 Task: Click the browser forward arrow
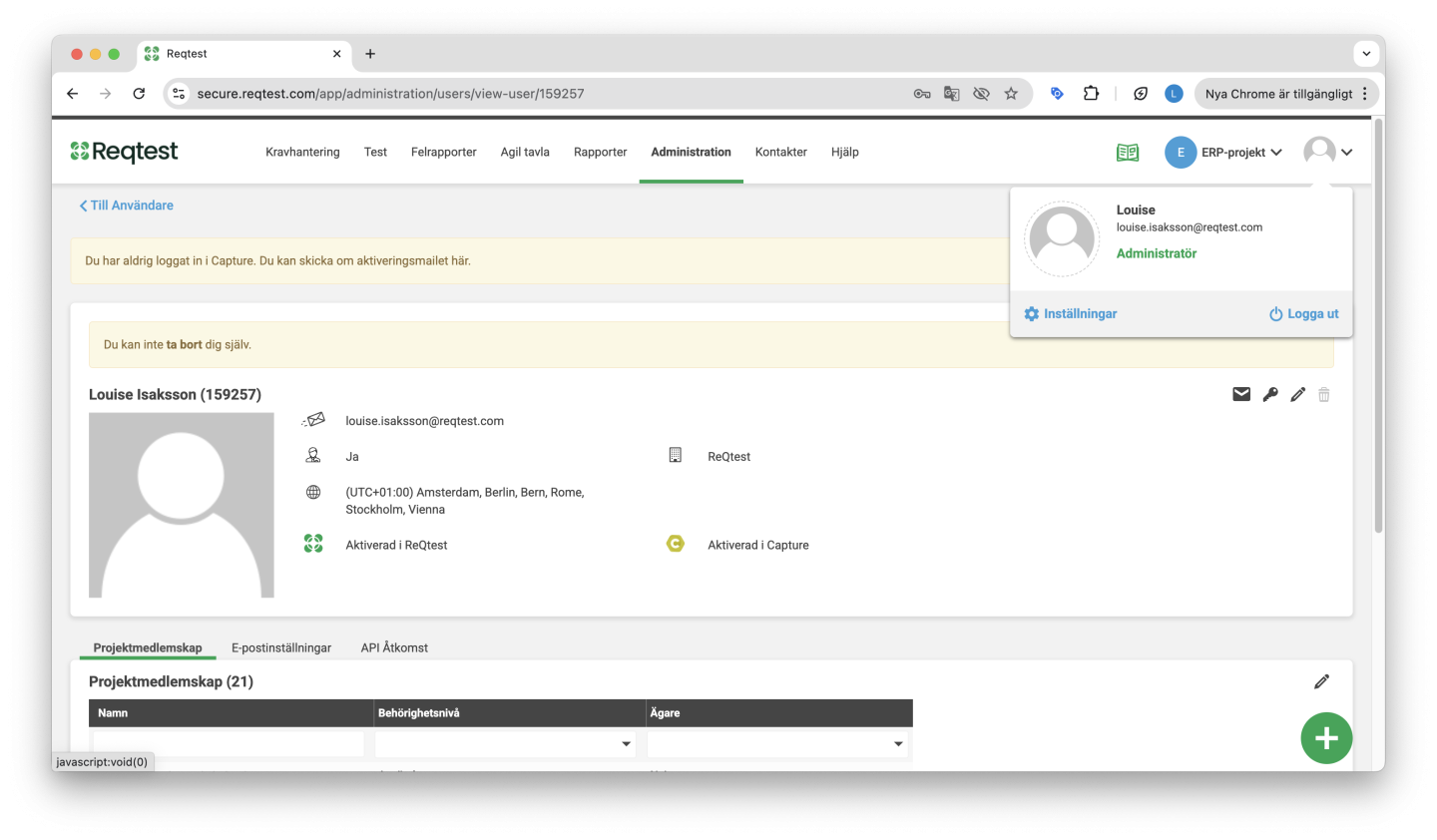pyautogui.click(x=106, y=94)
